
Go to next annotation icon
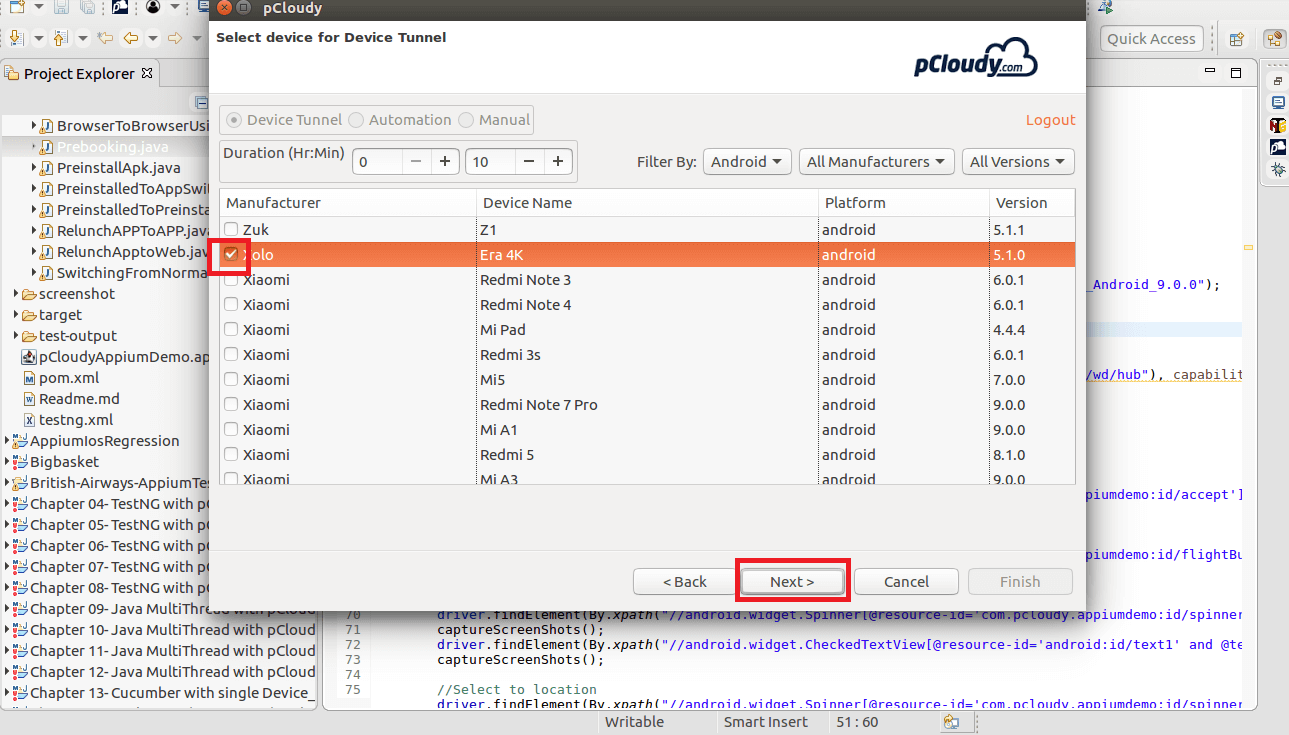point(17,38)
